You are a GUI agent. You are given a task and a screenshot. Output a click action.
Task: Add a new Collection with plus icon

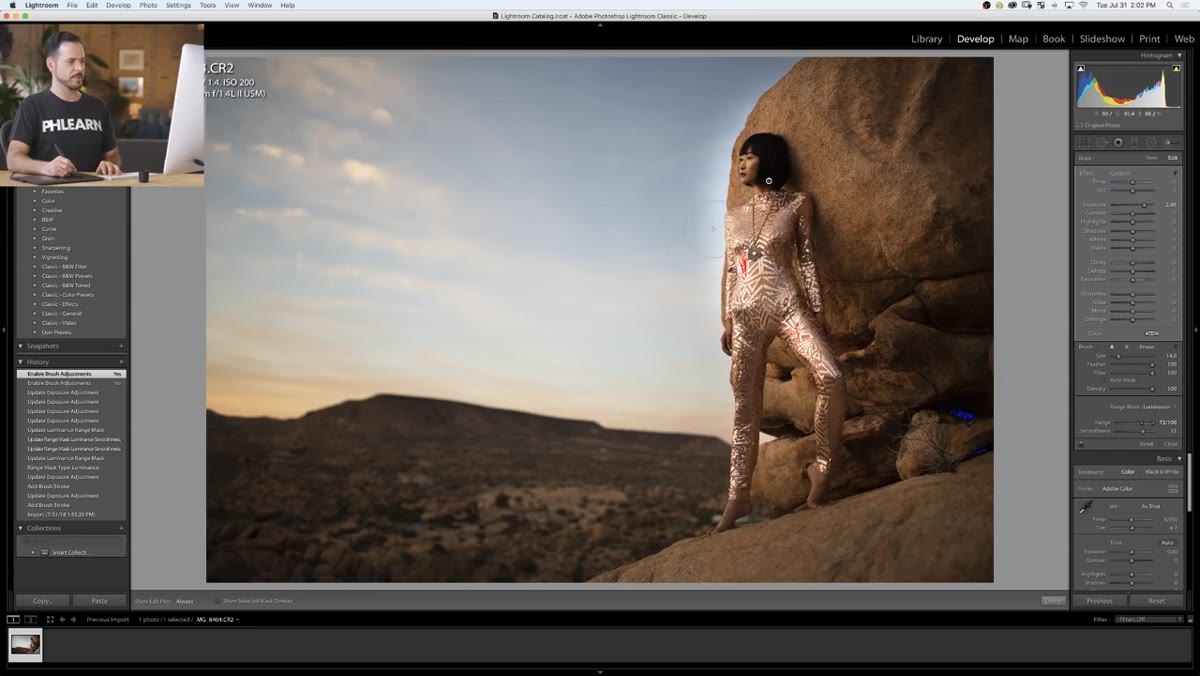coord(121,528)
